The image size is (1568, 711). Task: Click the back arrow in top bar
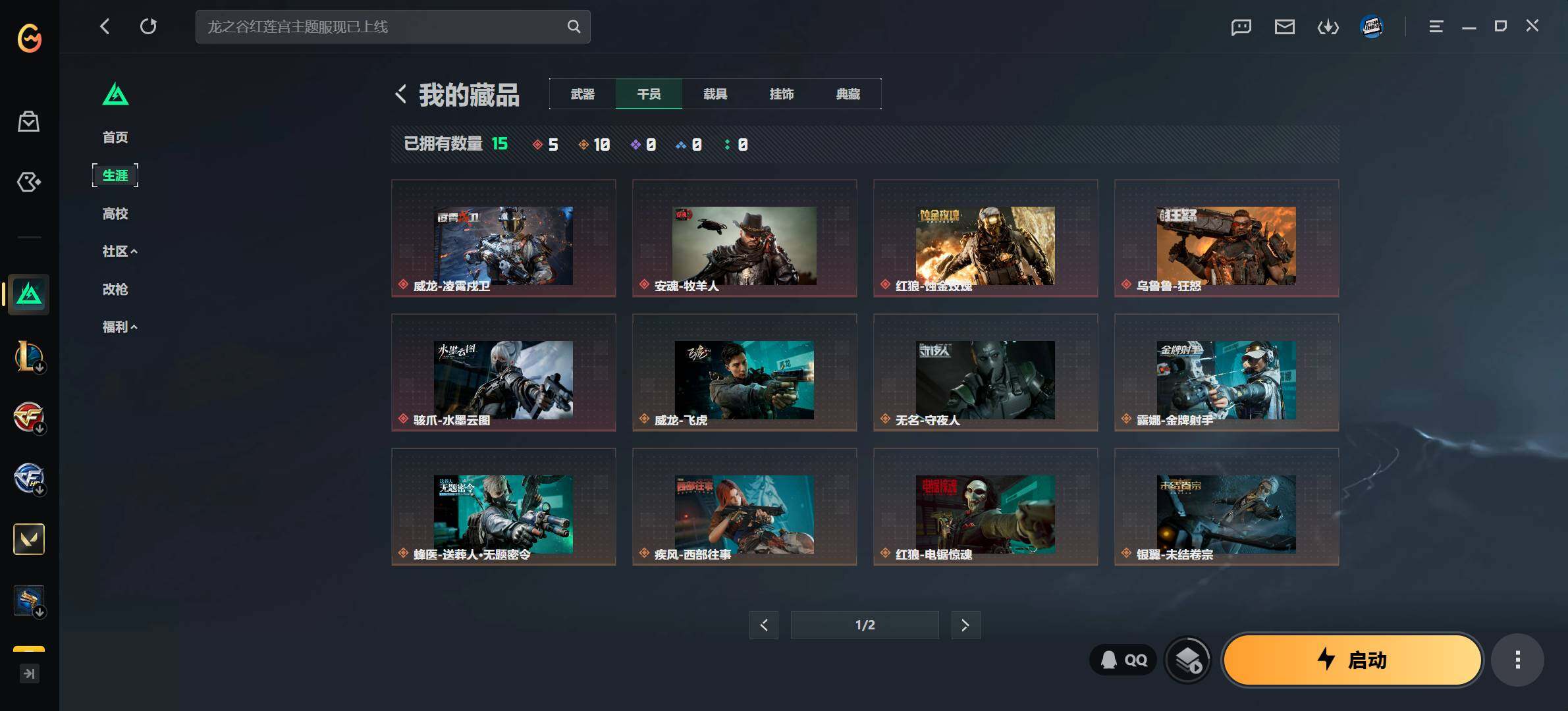click(105, 26)
